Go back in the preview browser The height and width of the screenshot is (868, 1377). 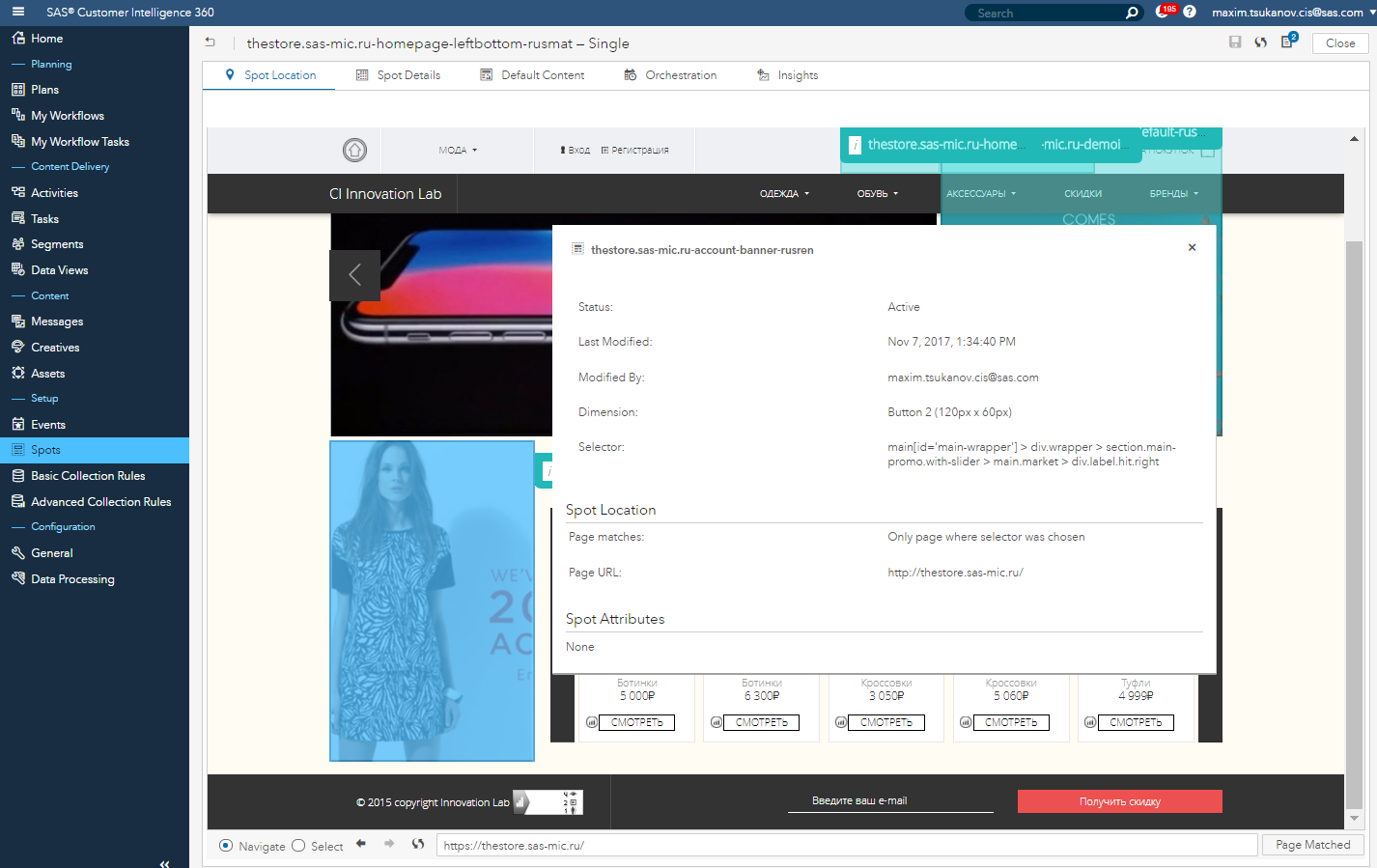tap(361, 844)
